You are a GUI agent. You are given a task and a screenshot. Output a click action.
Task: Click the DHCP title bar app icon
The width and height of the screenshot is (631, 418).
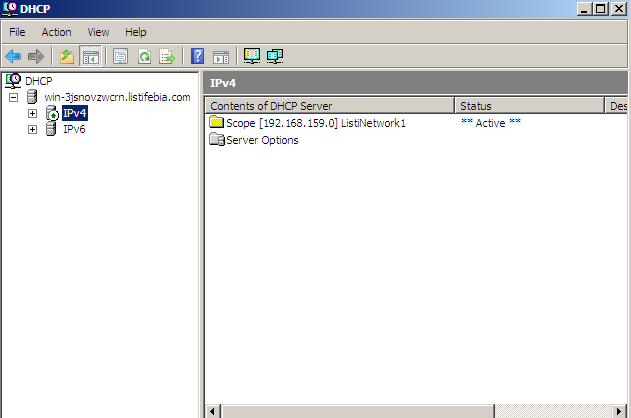[10, 8]
